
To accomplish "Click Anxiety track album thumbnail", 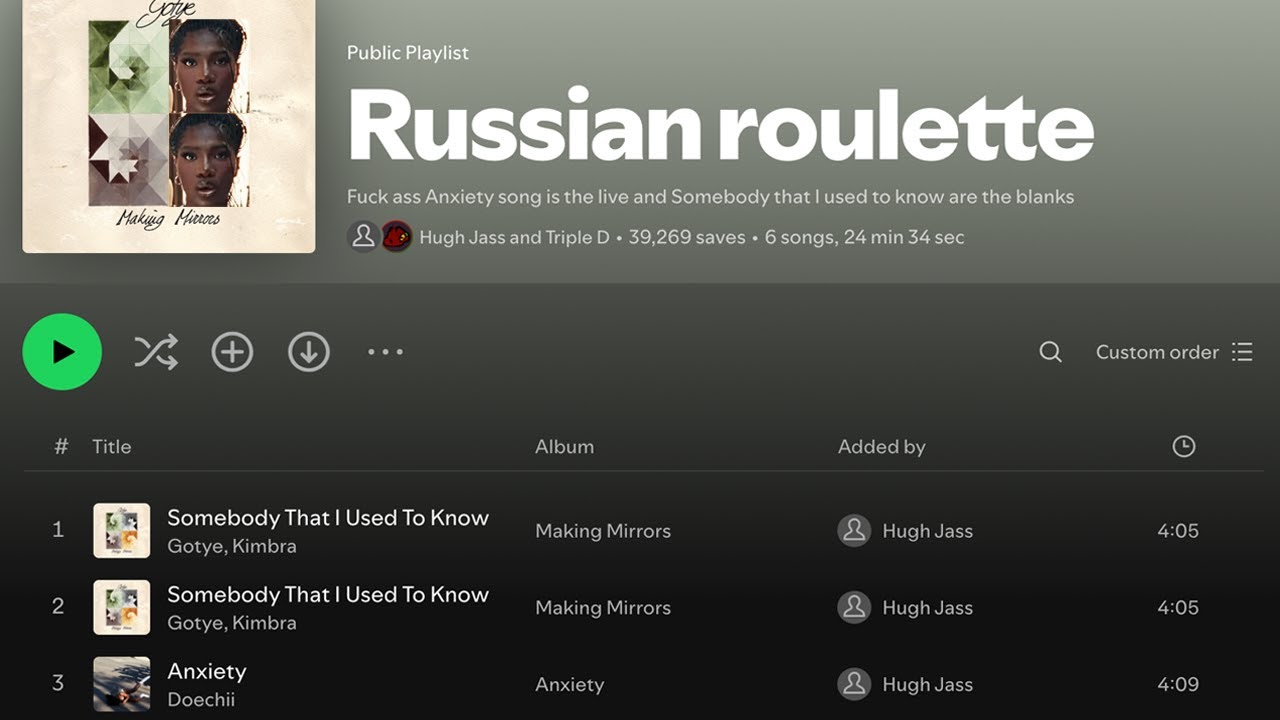I will pyautogui.click(x=122, y=684).
